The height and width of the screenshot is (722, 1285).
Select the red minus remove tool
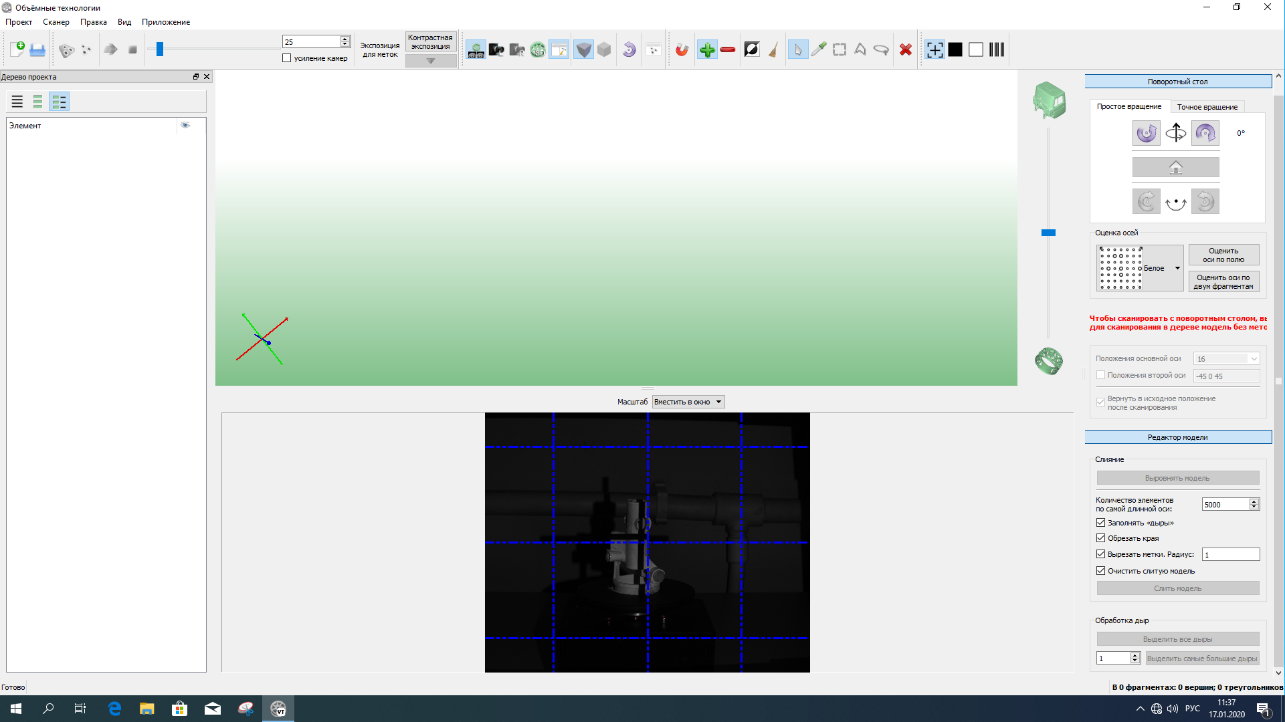727,49
